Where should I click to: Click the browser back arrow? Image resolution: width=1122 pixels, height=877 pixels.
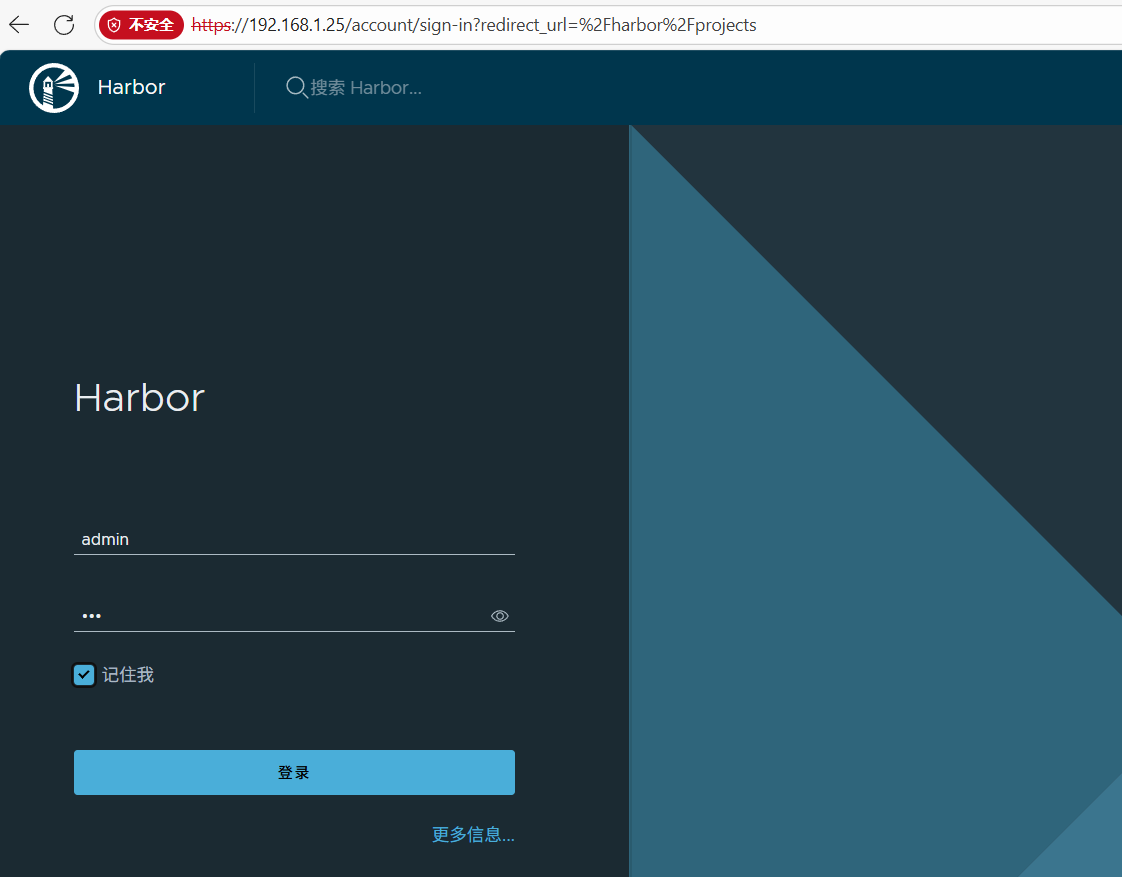pos(19,25)
